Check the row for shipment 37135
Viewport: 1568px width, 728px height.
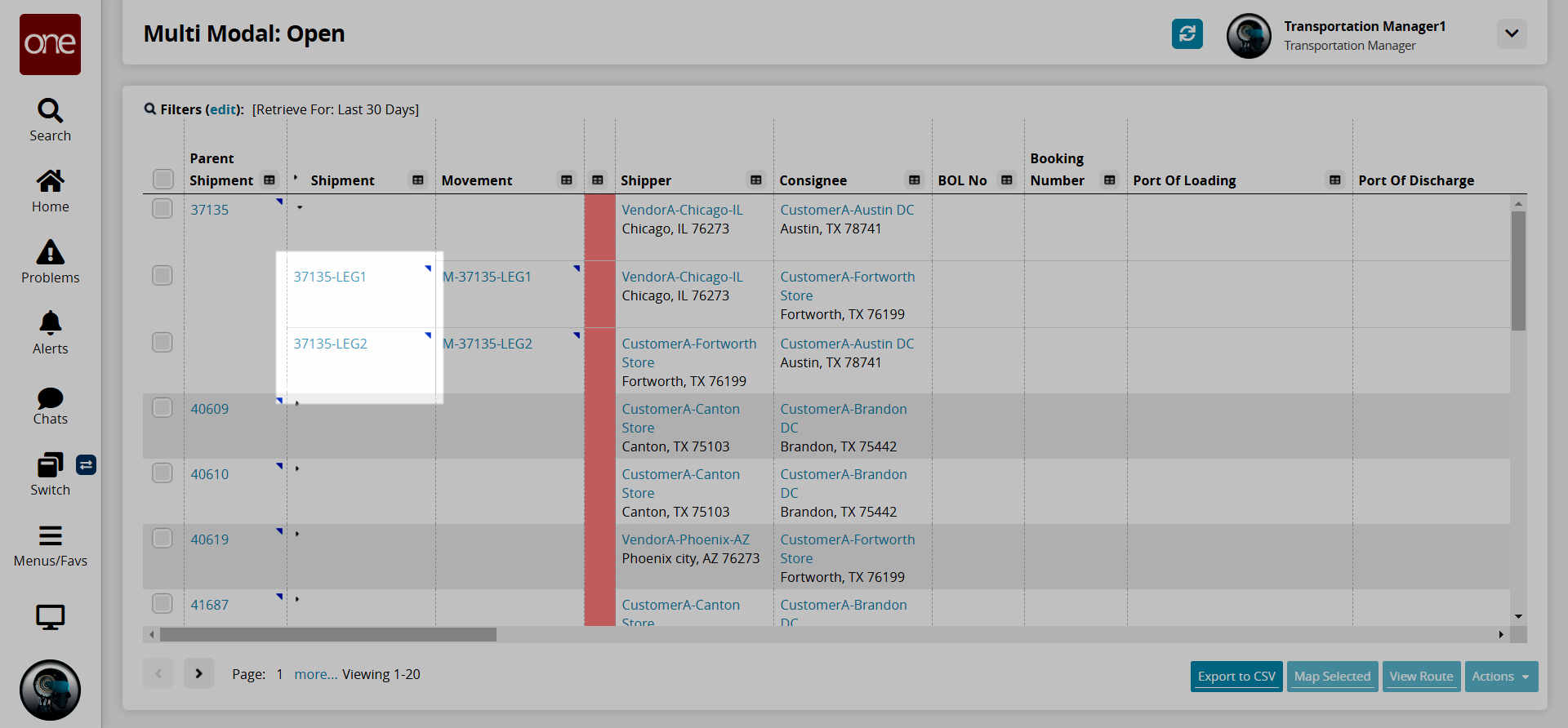click(163, 209)
